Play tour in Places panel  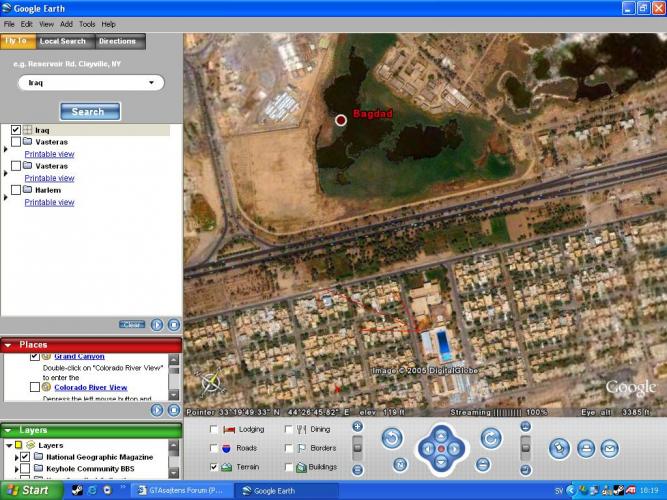157,410
